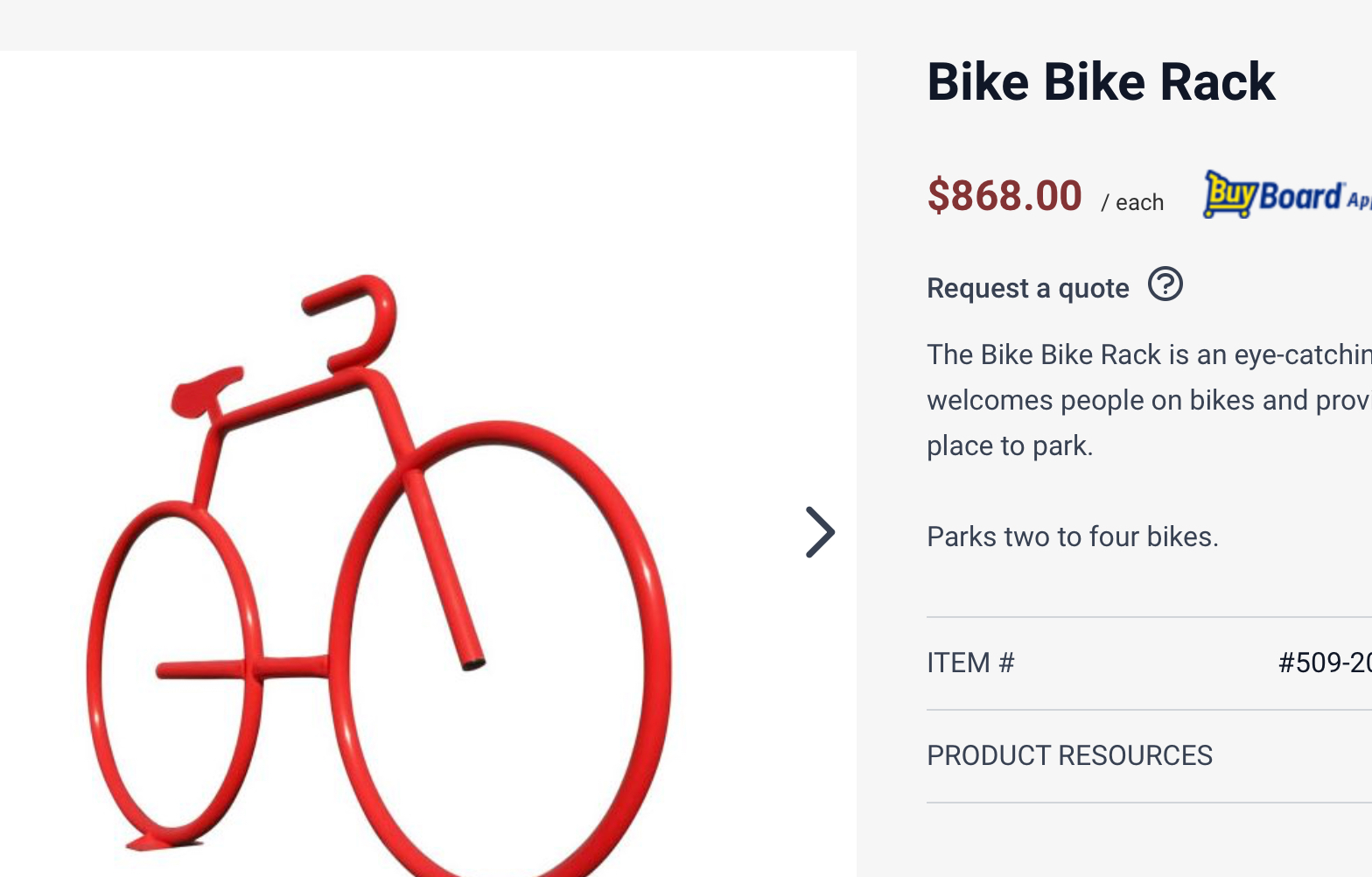
Task: Select the Bike Bike Rack product title
Action: point(1101,82)
